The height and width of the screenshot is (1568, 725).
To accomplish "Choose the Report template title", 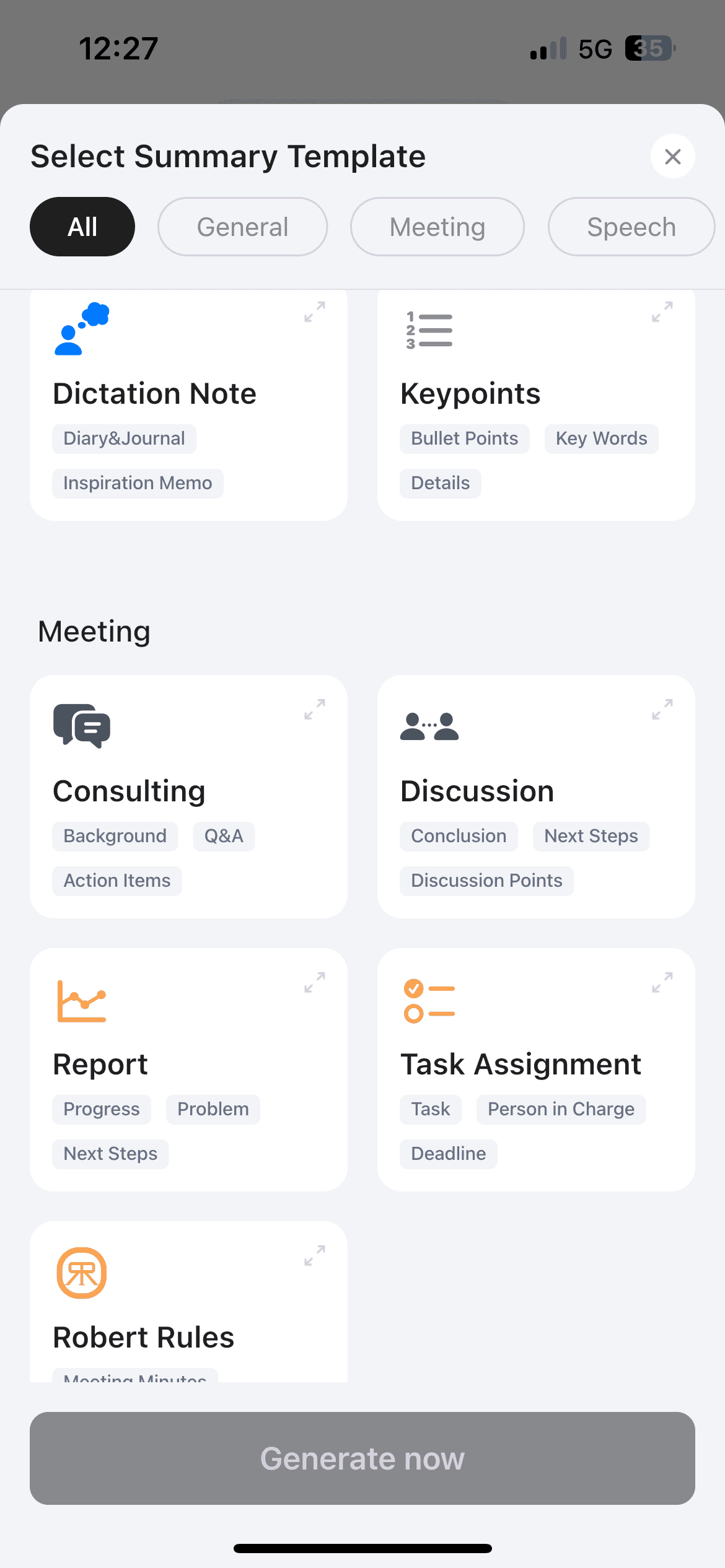I will tap(100, 1065).
